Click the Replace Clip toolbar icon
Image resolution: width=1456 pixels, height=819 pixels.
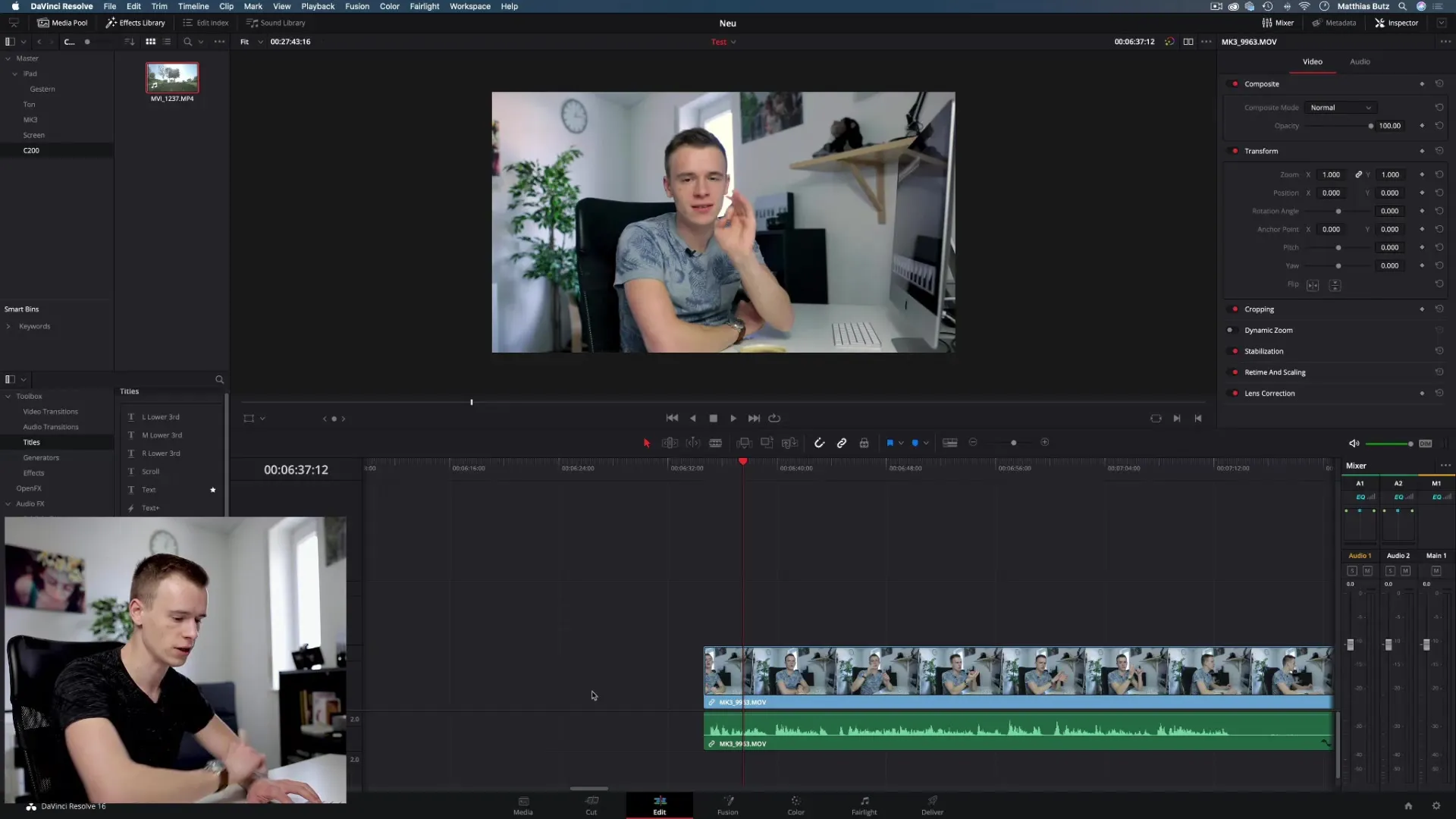pos(789,443)
